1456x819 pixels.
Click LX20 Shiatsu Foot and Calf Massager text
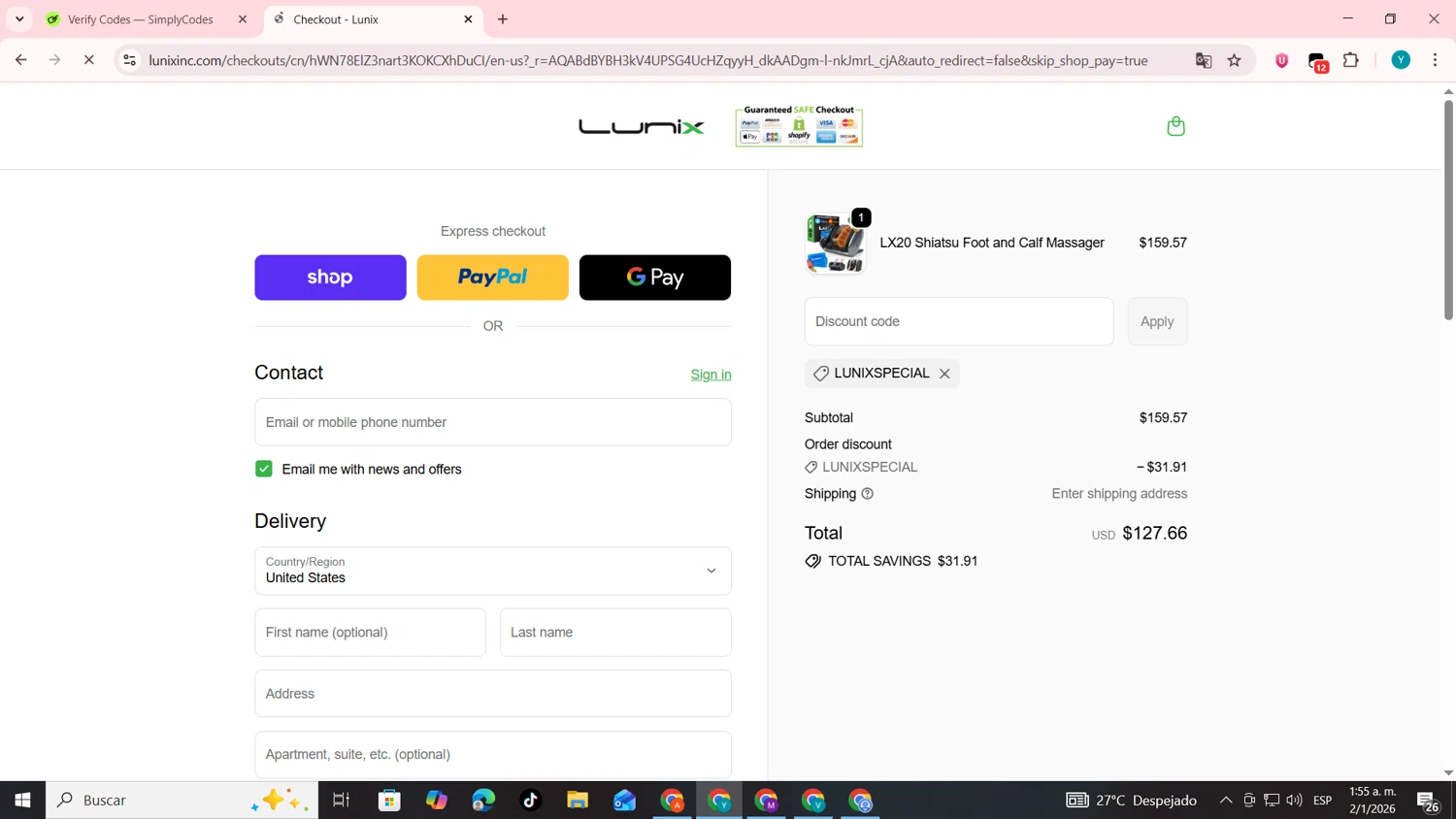(992, 243)
